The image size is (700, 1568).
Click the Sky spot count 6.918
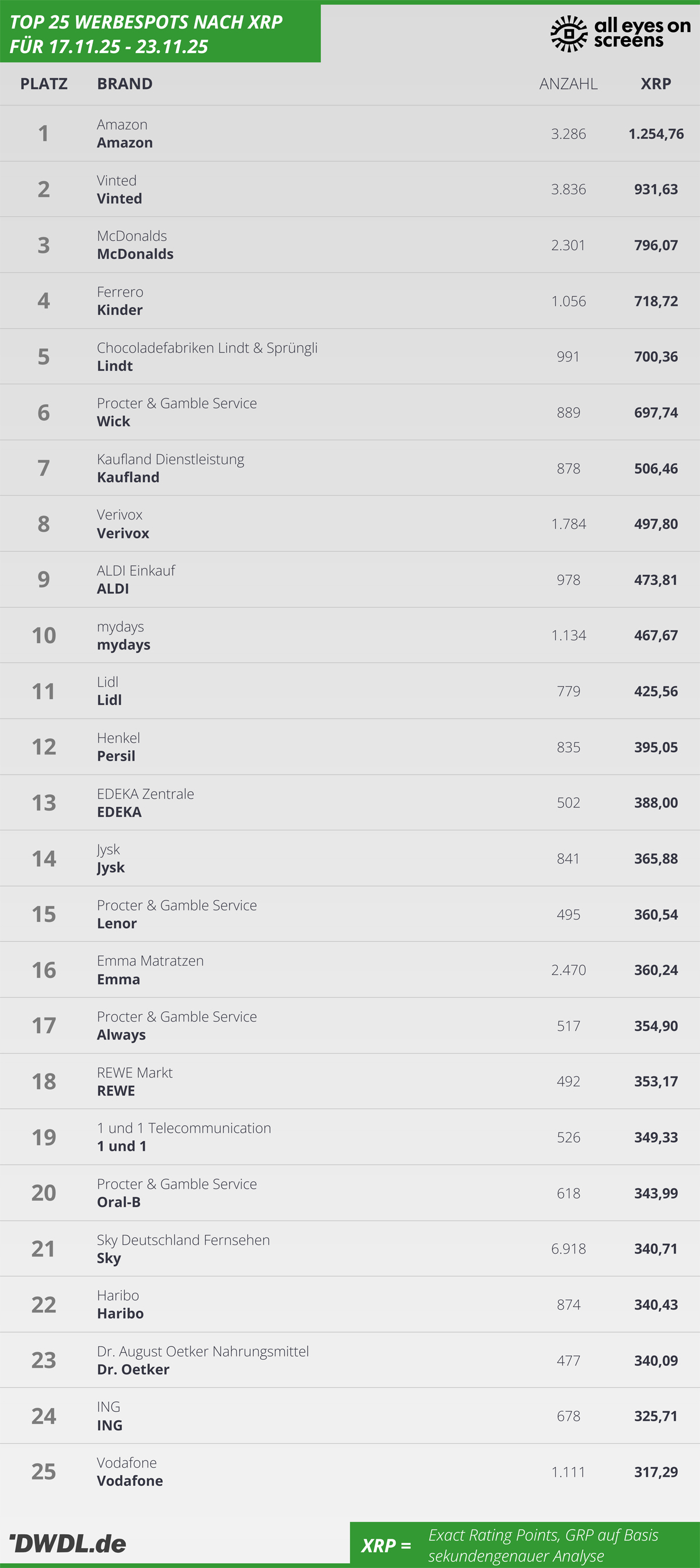(568, 1249)
